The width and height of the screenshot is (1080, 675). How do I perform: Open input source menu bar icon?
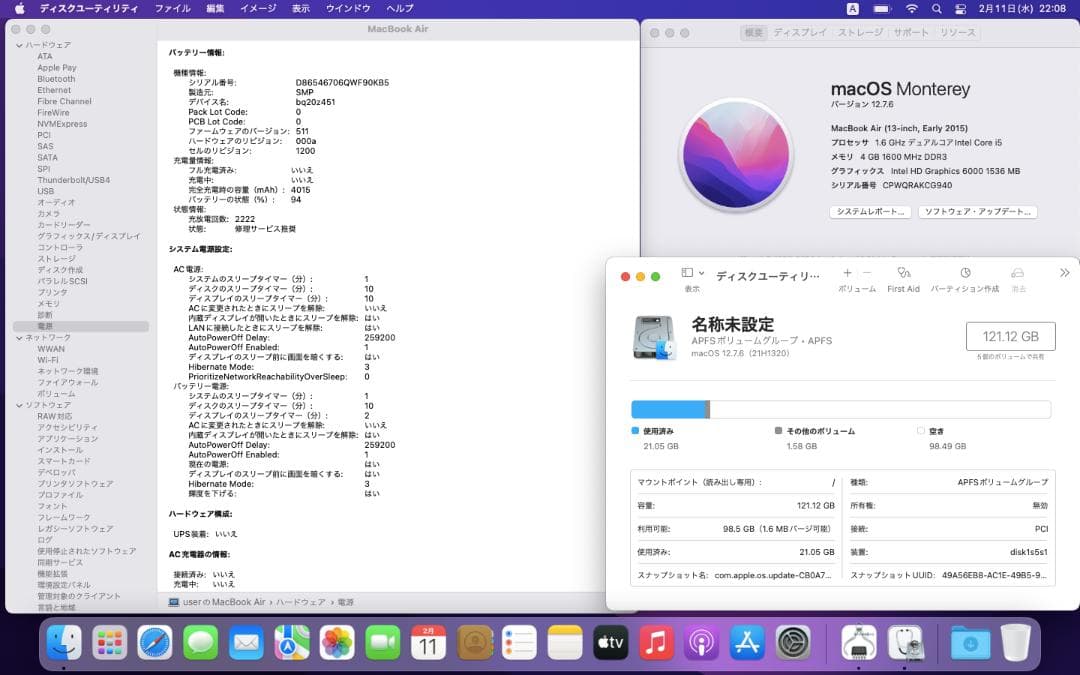[x=853, y=9]
